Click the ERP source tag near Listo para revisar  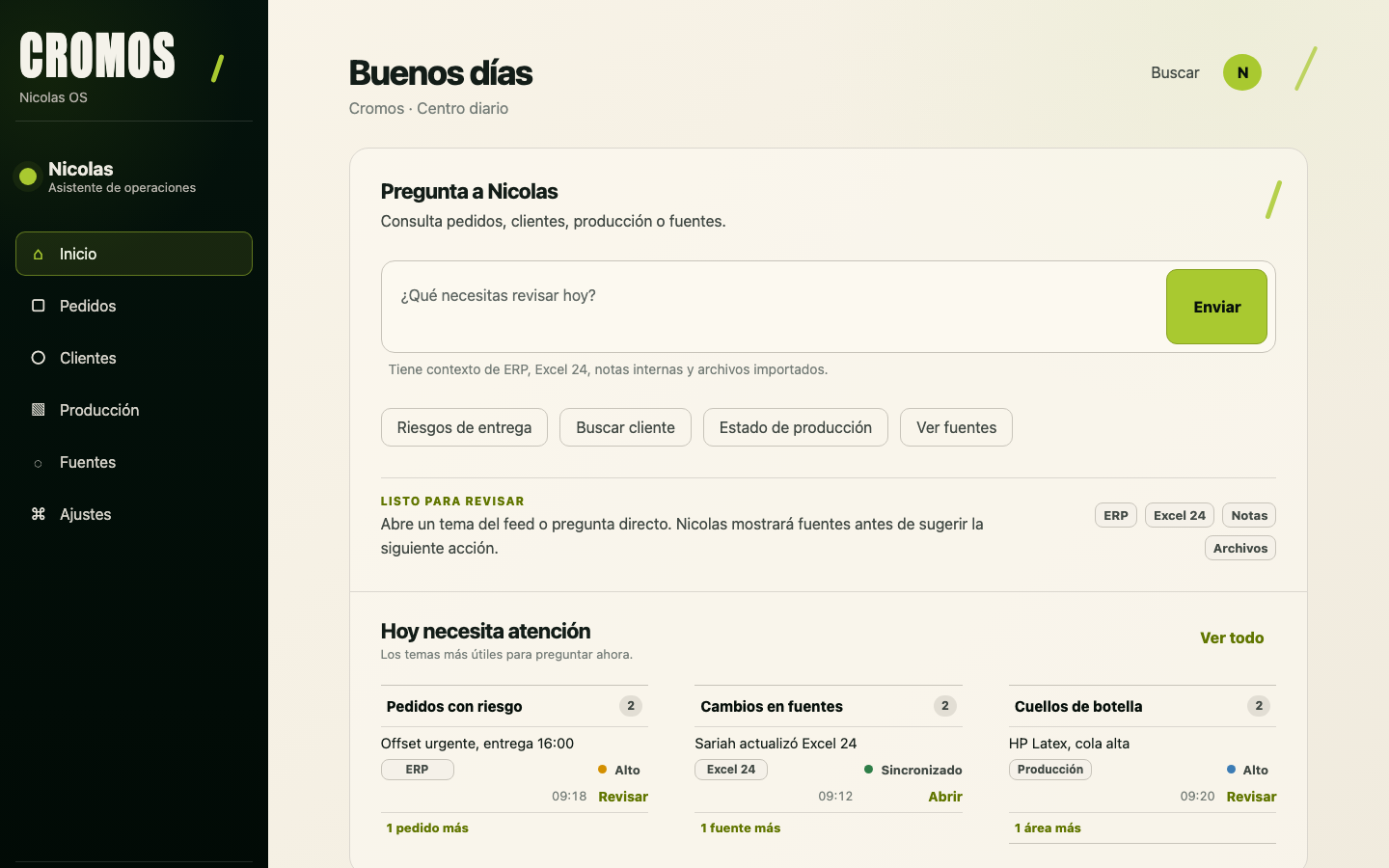coord(1116,515)
